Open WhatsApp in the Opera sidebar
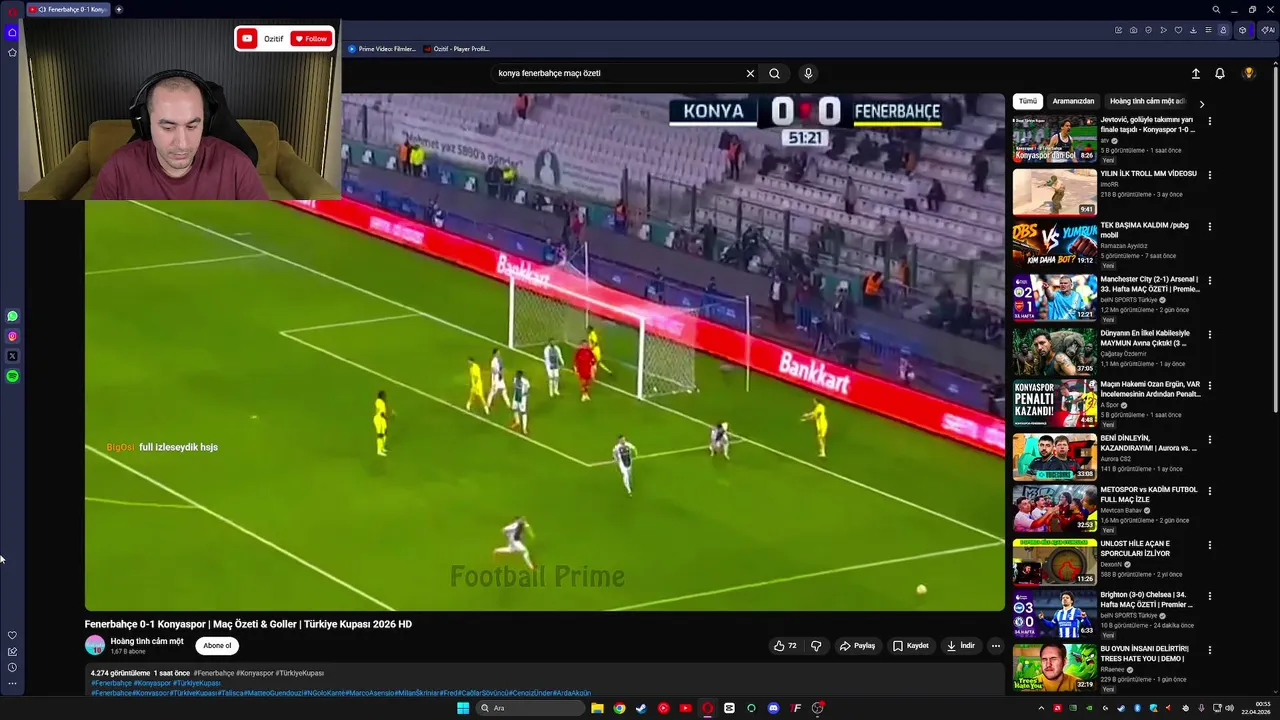1280x720 pixels. 12,316
